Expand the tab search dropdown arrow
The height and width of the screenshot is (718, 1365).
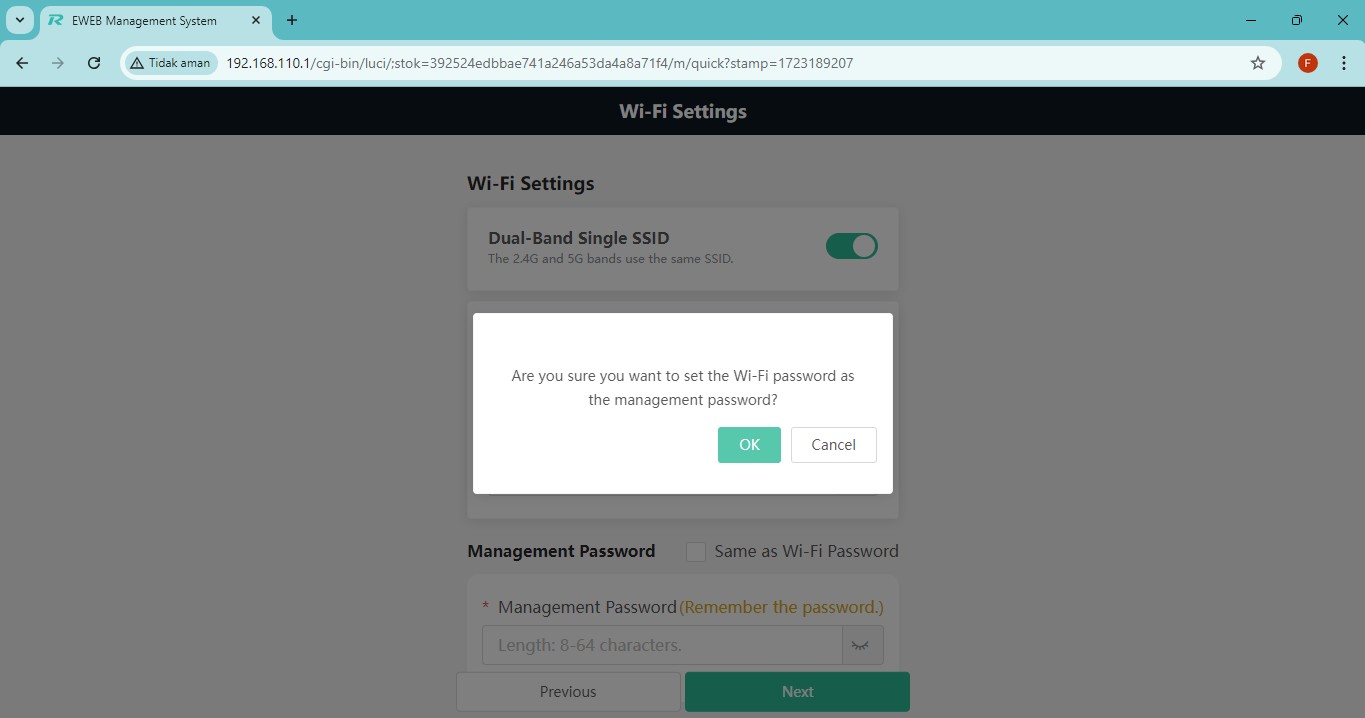pos(19,20)
